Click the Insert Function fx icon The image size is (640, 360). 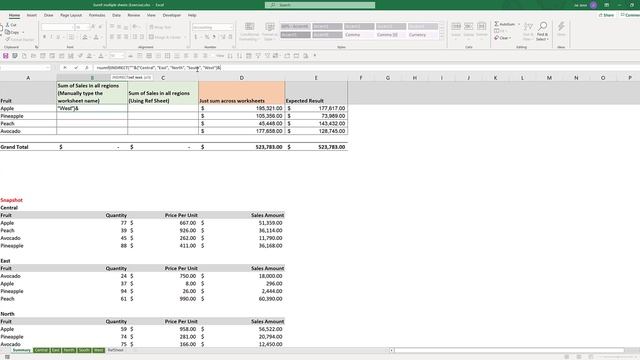(x=87, y=68)
